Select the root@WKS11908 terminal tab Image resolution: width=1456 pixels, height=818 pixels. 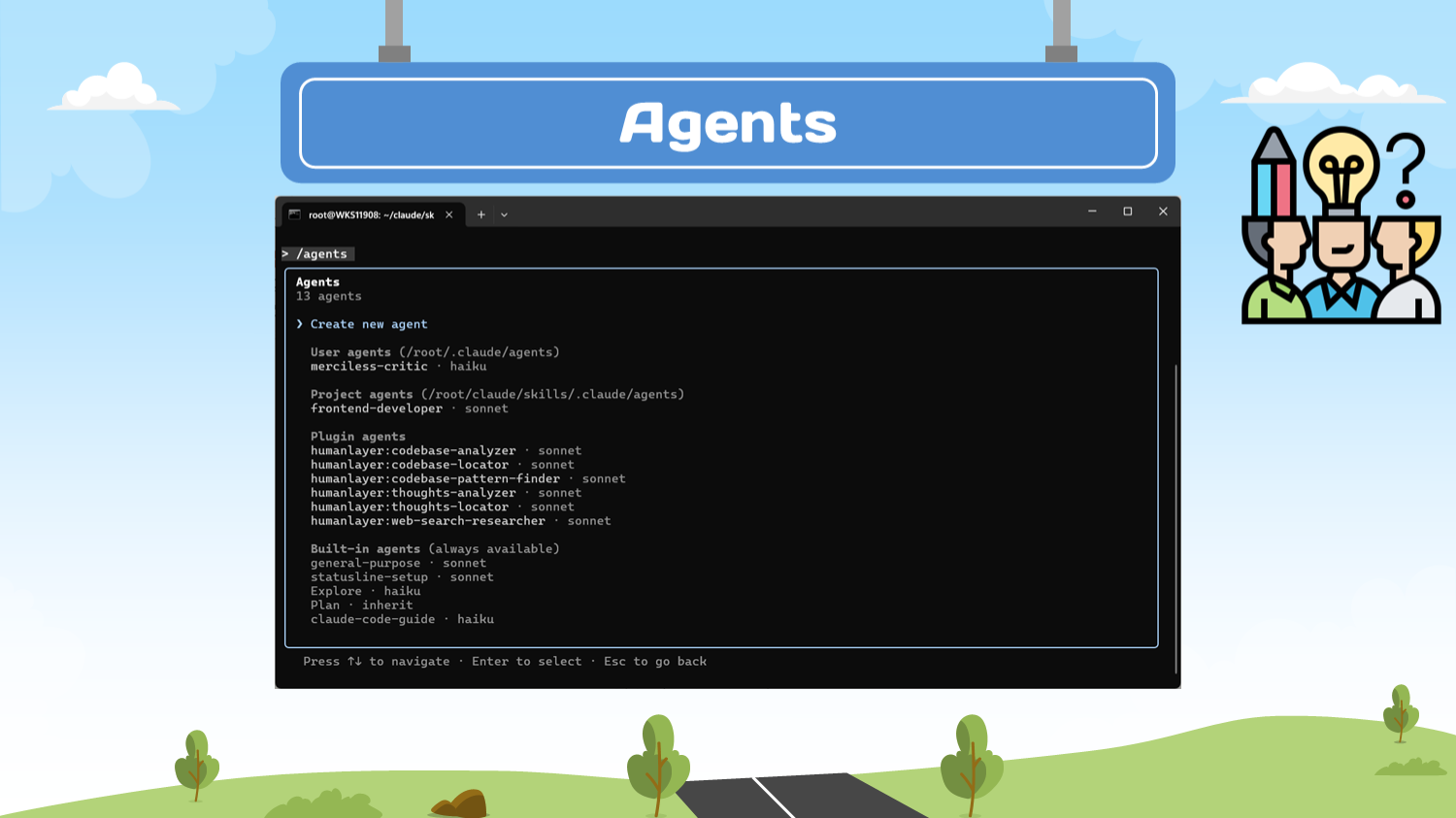[x=371, y=214]
